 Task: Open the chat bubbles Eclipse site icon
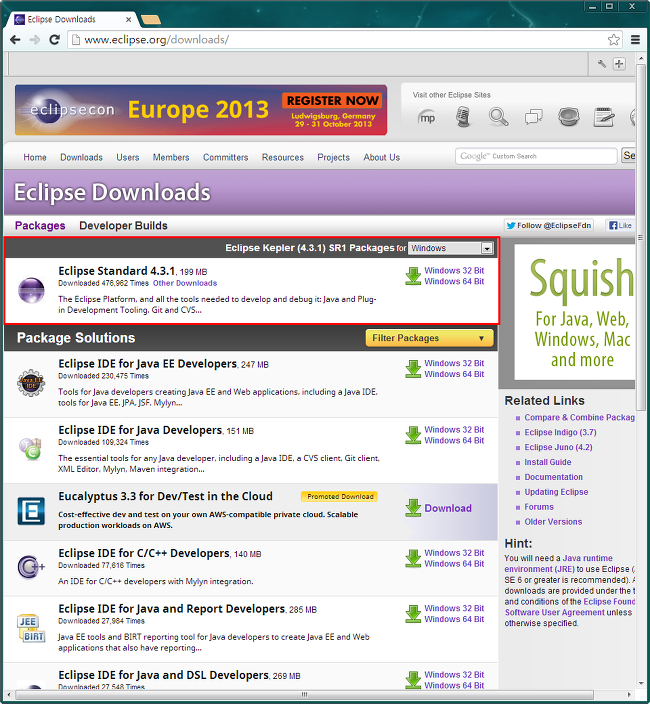(x=534, y=117)
